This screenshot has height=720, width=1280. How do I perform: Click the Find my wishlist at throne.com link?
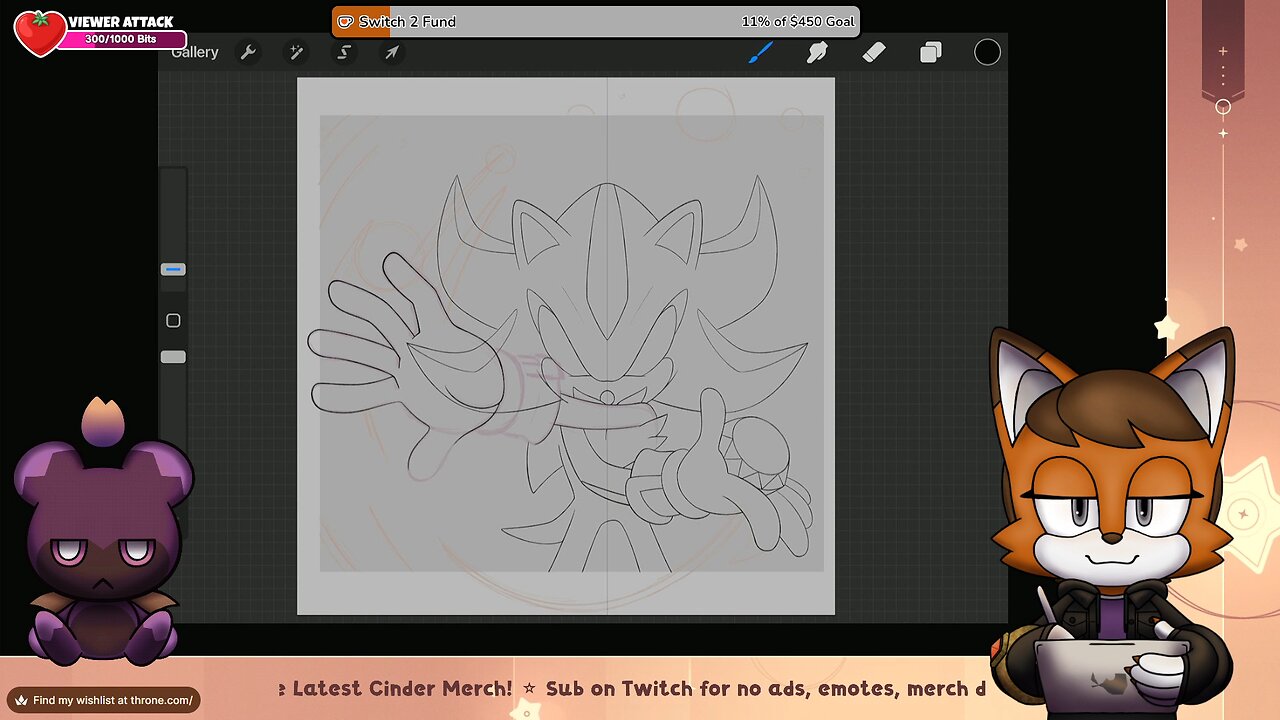(x=104, y=700)
